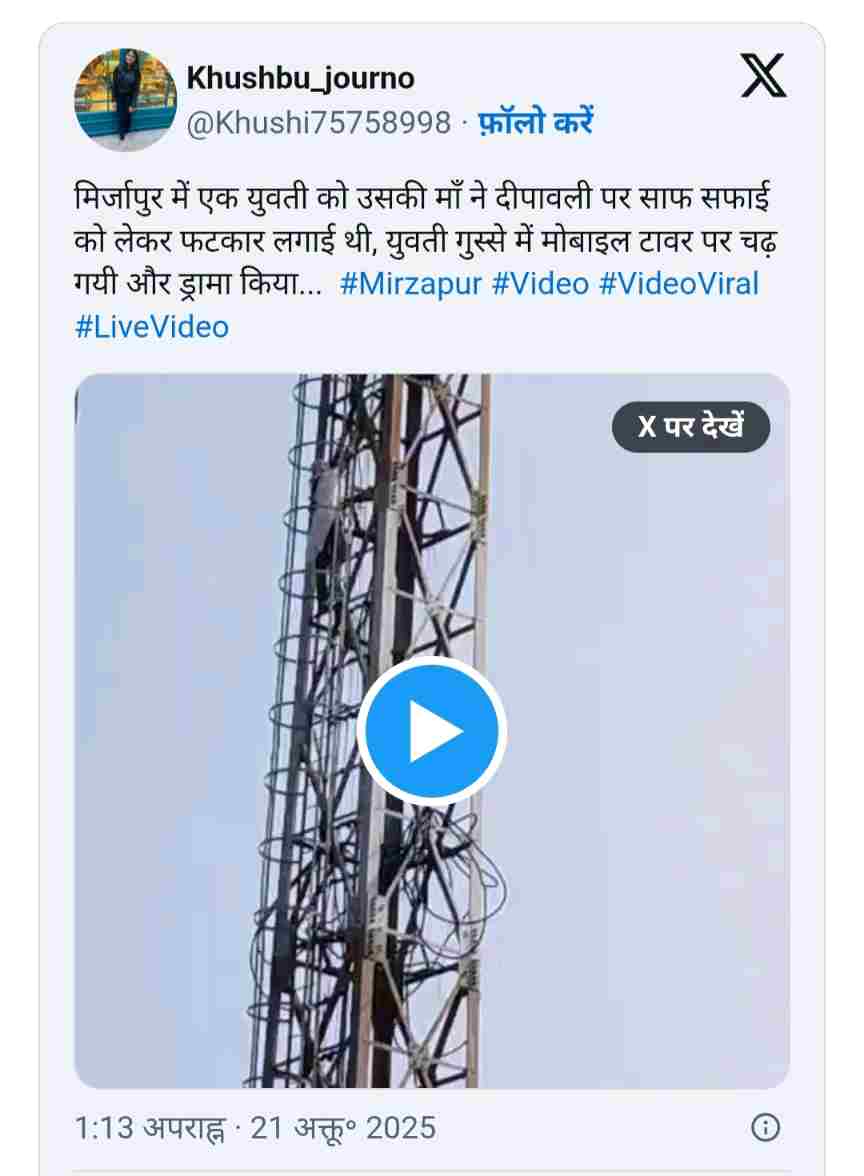
Task: Follow the account via फ़ॉलो करें
Action: (535, 122)
